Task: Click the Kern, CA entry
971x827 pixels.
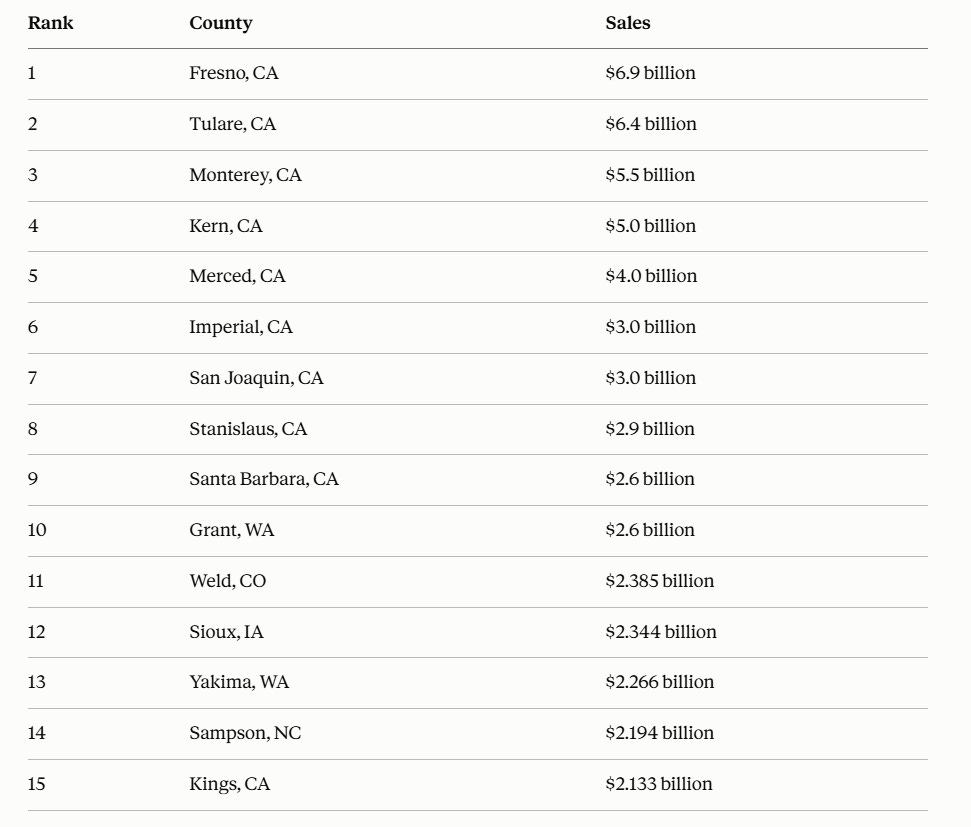Action: [x=225, y=226]
